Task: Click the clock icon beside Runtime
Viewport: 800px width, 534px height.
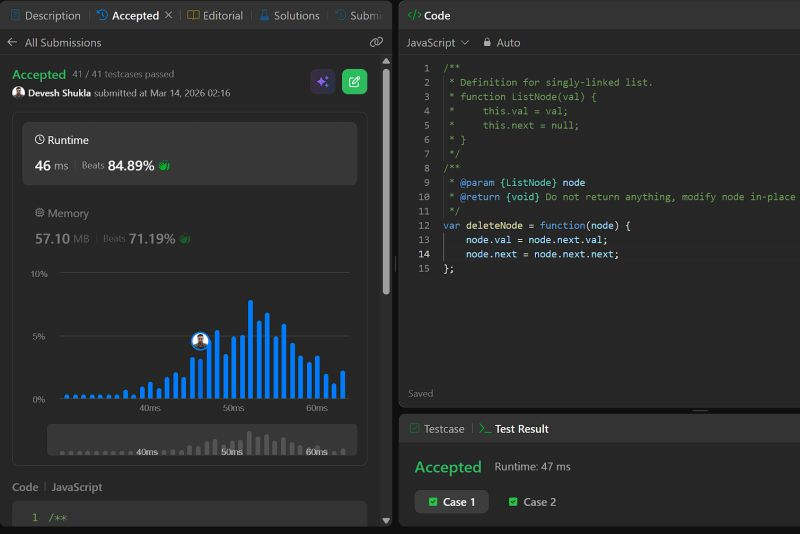Action: coord(39,139)
